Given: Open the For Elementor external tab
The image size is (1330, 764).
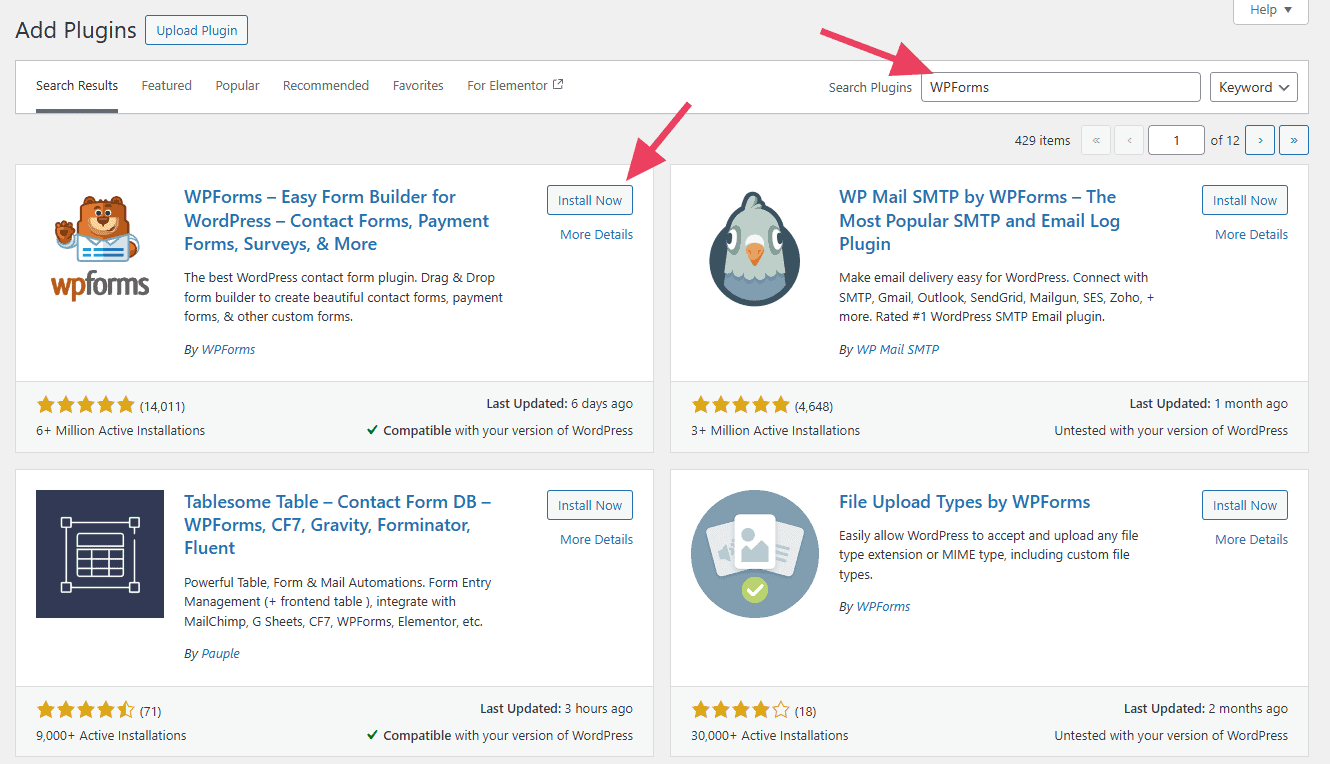Looking at the screenshot, I should point(515,86).
